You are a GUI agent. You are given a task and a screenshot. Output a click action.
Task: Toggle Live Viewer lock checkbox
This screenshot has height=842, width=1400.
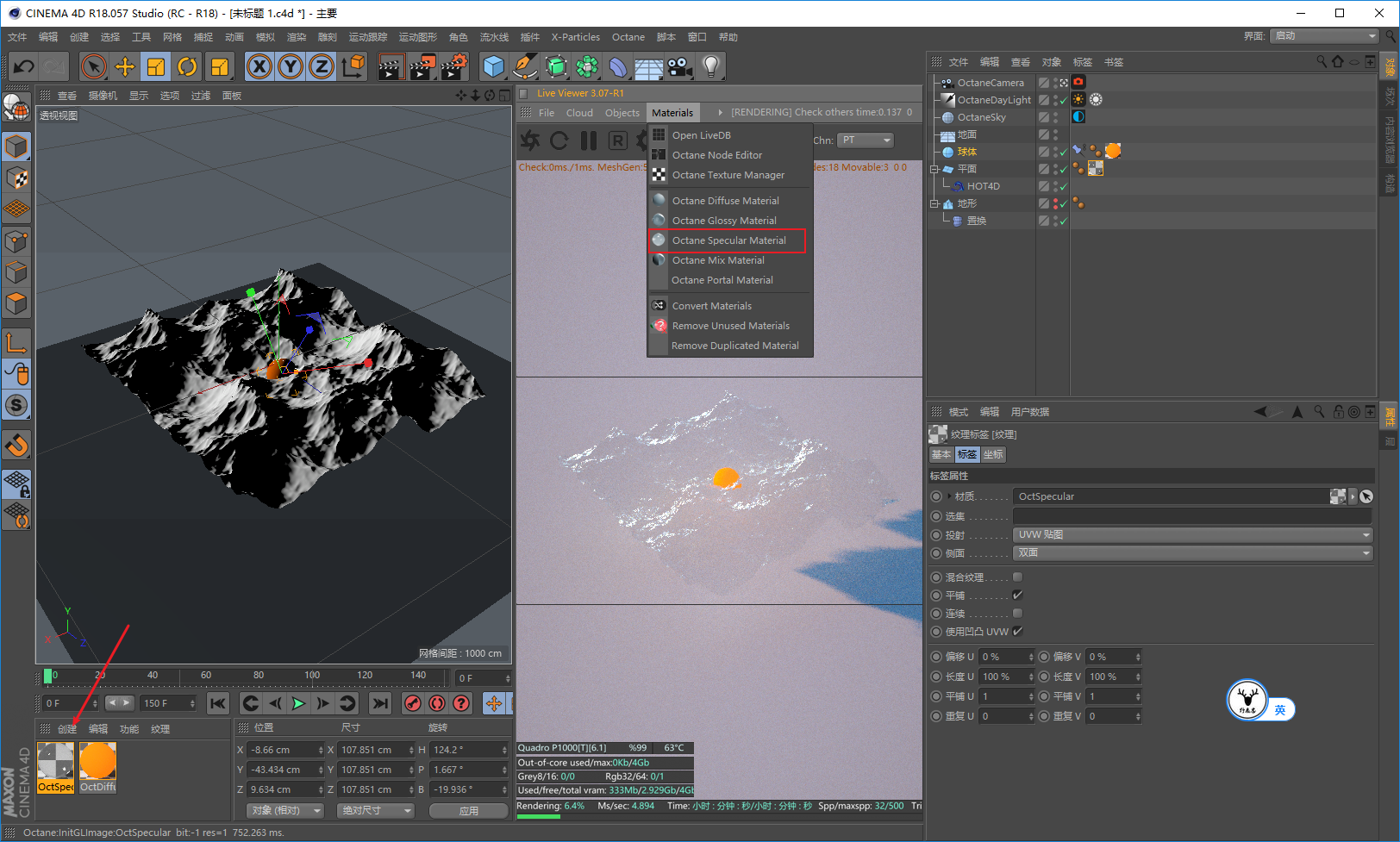tap(523, 93)
